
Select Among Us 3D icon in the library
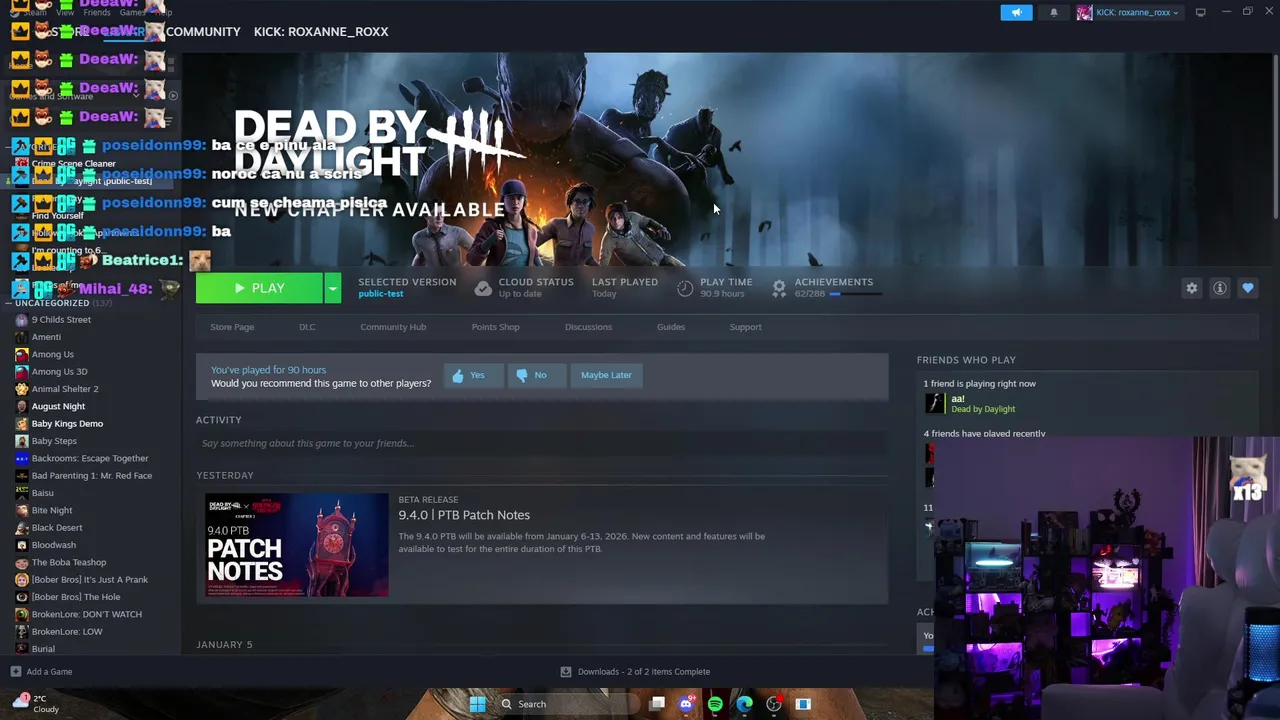tap(22, 372)
